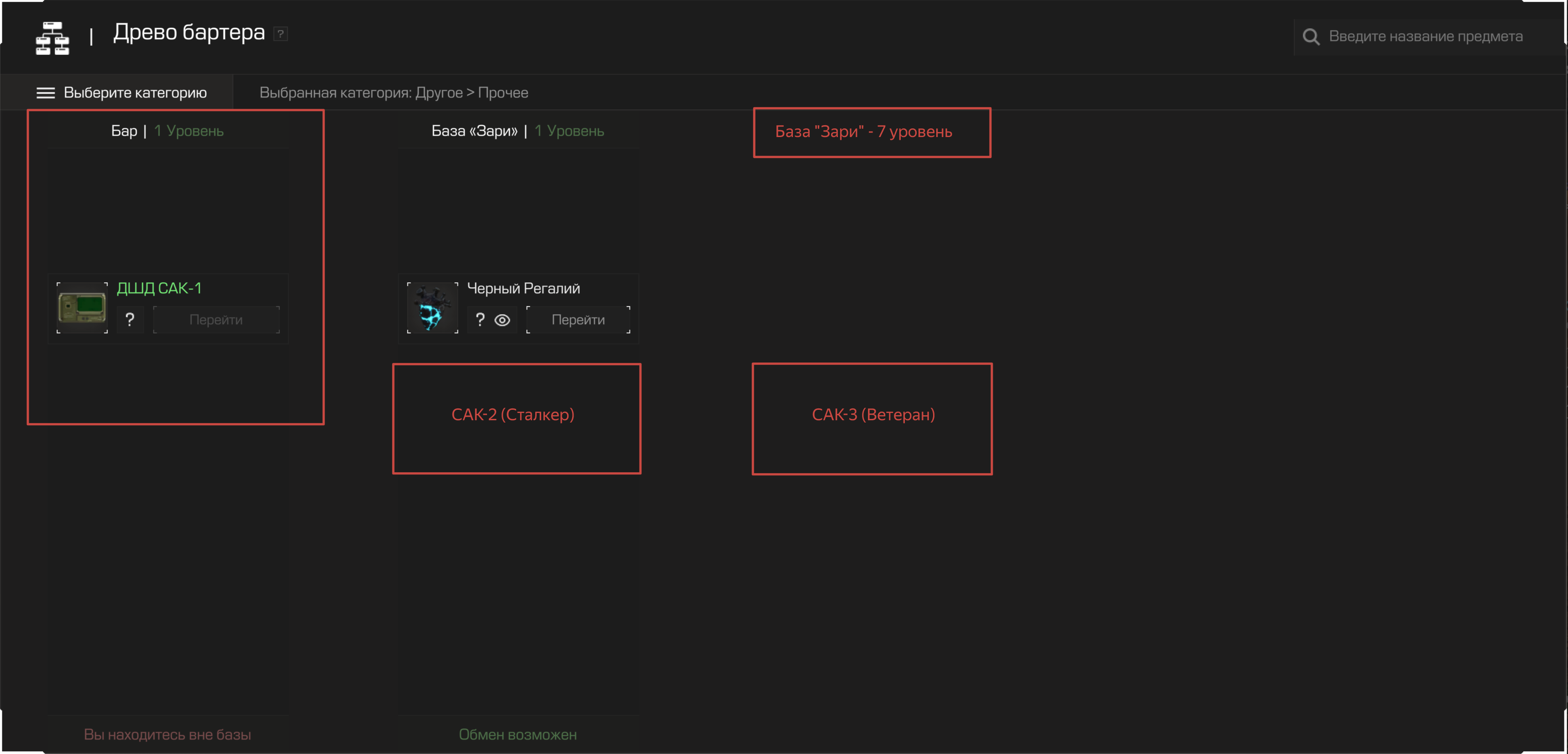Viewport: 1568px width, 754px height.
Task: Show info question mark for Черный Регалий
Action: (x=480, y=320)
